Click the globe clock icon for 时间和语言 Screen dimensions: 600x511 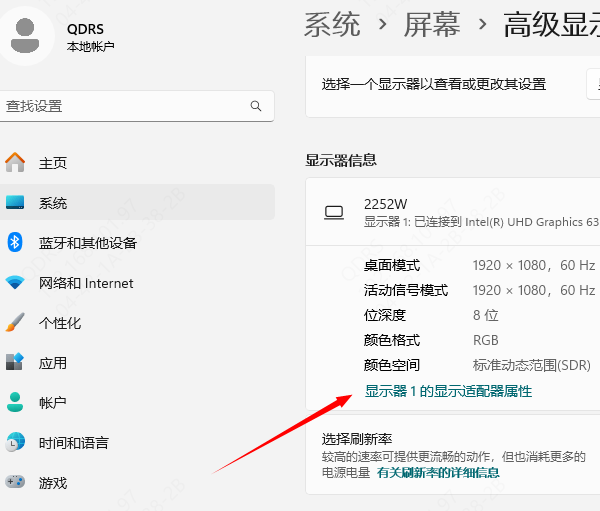click(15, 443)
